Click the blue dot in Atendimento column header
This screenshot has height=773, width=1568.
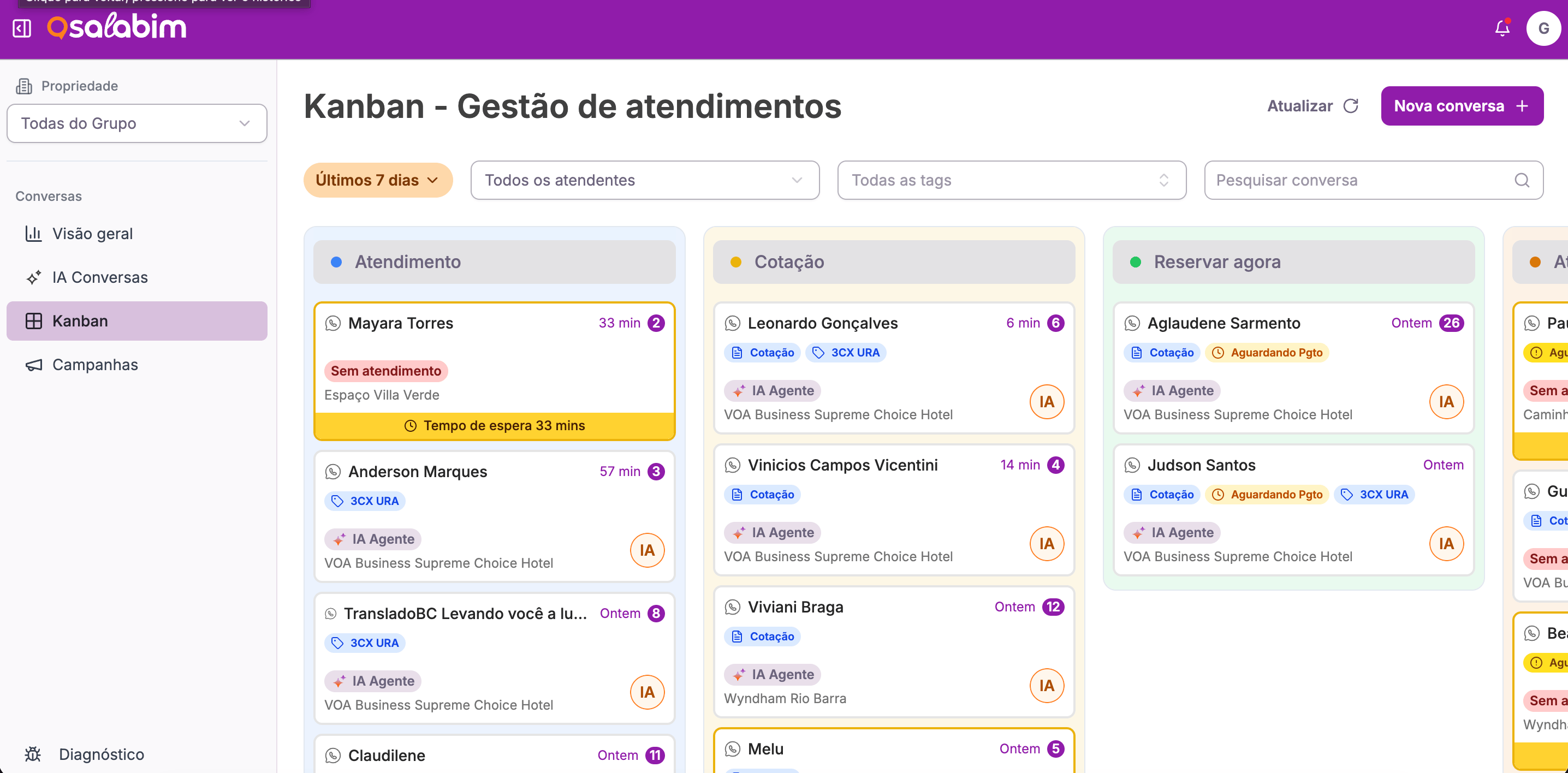[x=336, y=261]
